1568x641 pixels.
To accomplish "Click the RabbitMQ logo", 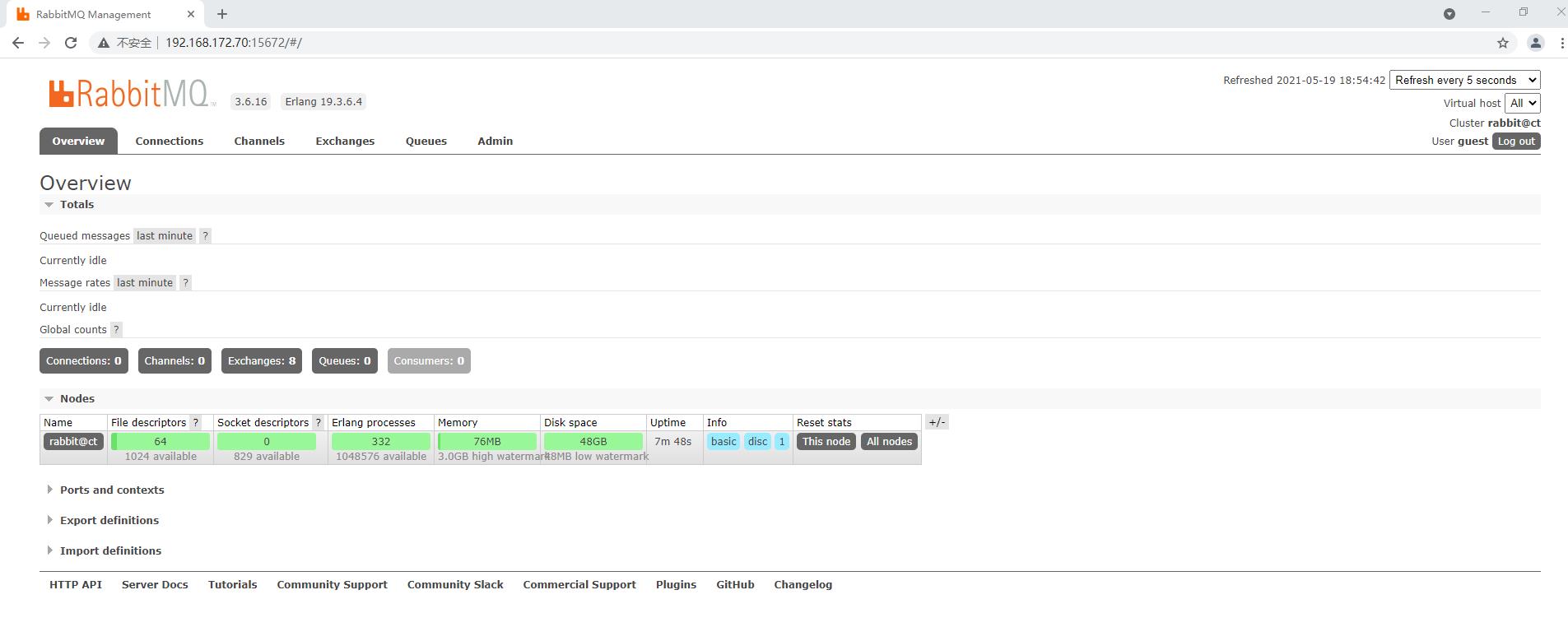I will pos(132,95).
